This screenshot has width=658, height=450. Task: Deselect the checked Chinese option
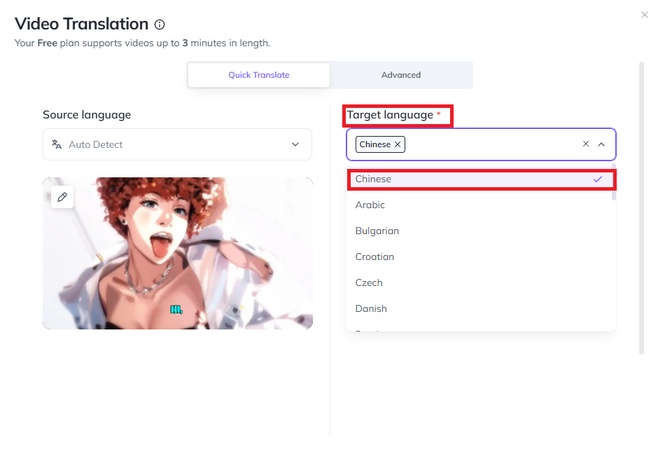(x=480, y=179)
